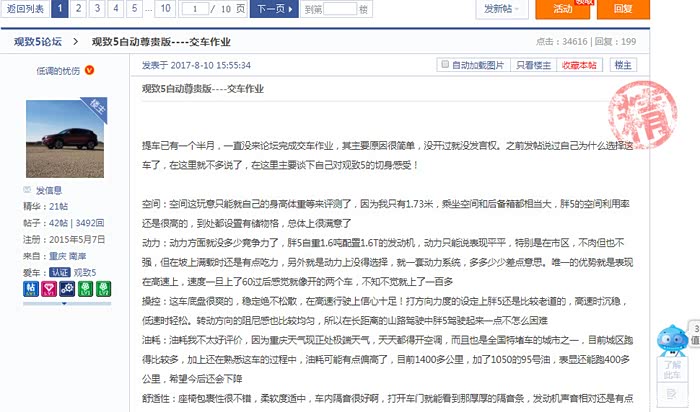
Task: Toggle the 自动加载图片 checkbox
Action: [x=446, y=65]
